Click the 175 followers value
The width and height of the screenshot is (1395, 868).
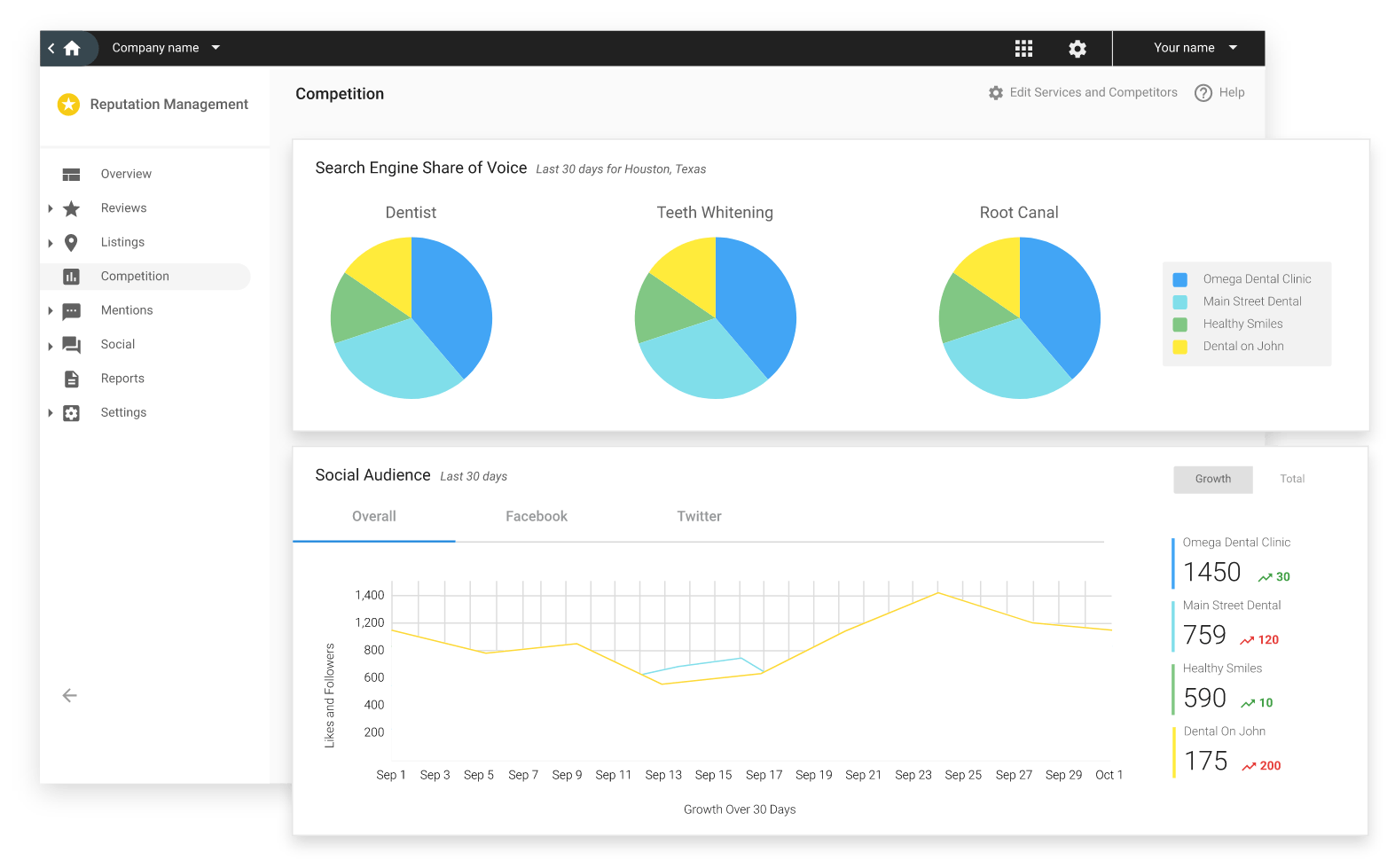tap(1206, 762)
